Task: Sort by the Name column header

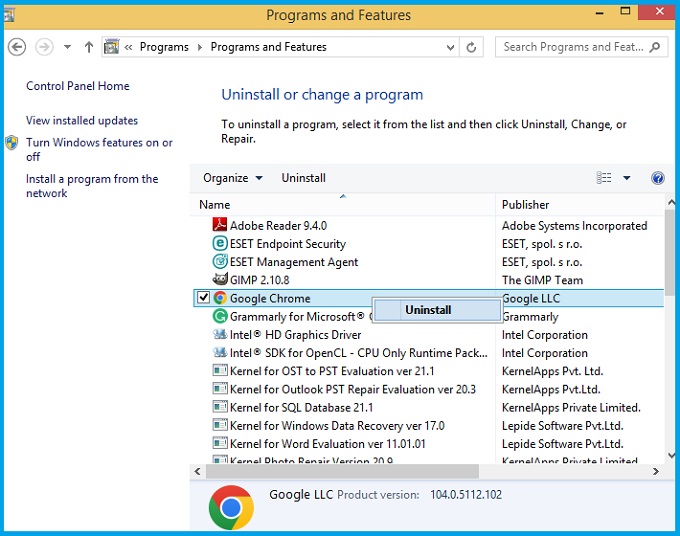Action: click(x=343, y=204)
